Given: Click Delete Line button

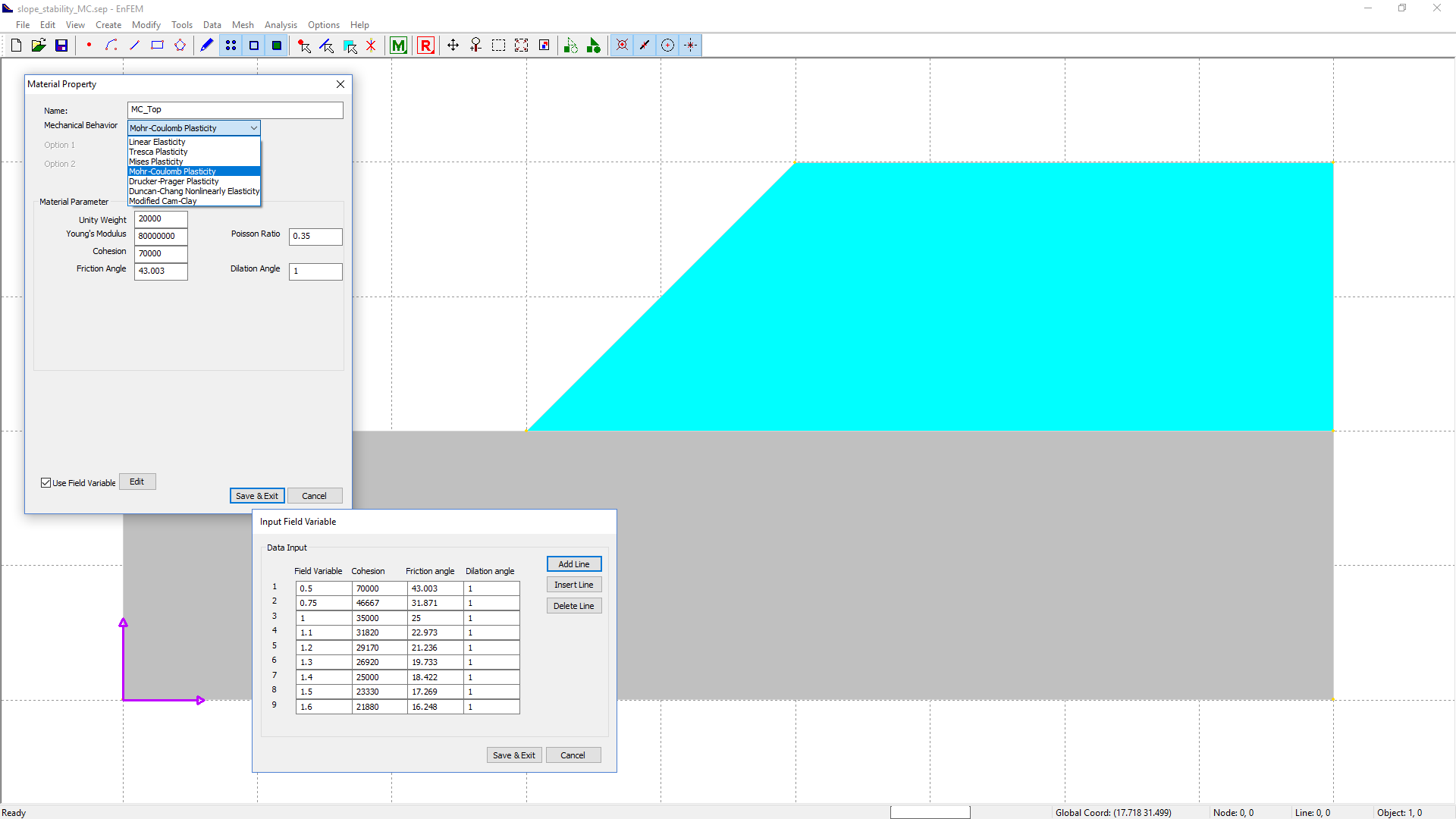Looking at the screenshot, I should point(573,606).
